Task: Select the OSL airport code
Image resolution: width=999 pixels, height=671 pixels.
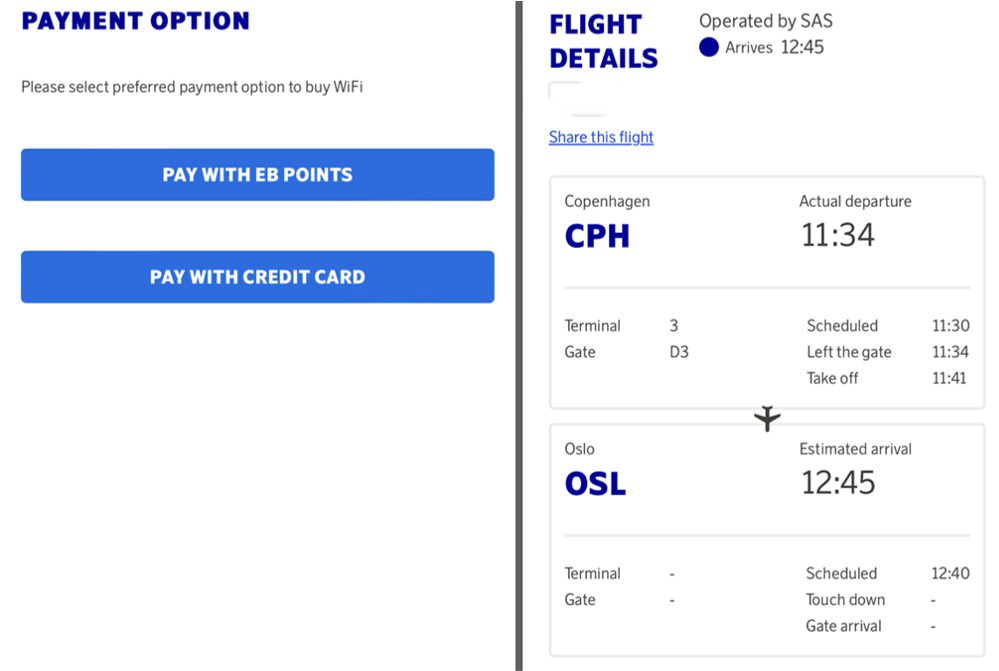Action: click(595, 484)
